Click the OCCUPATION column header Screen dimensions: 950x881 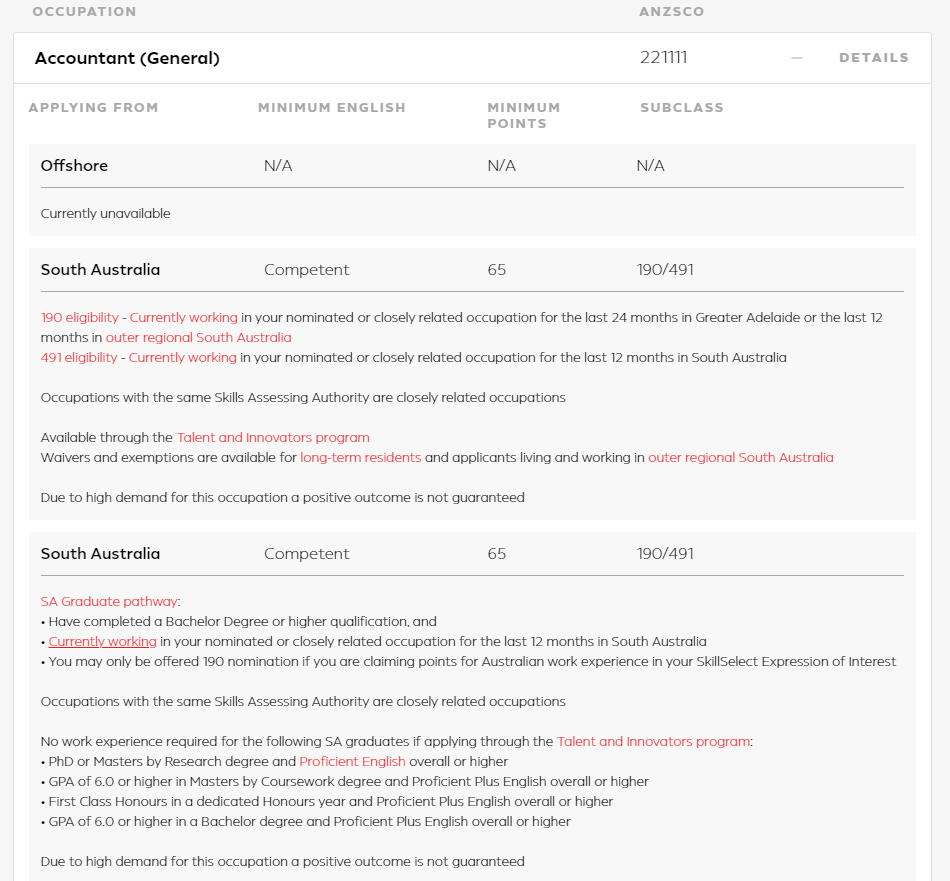pos(84,12)
